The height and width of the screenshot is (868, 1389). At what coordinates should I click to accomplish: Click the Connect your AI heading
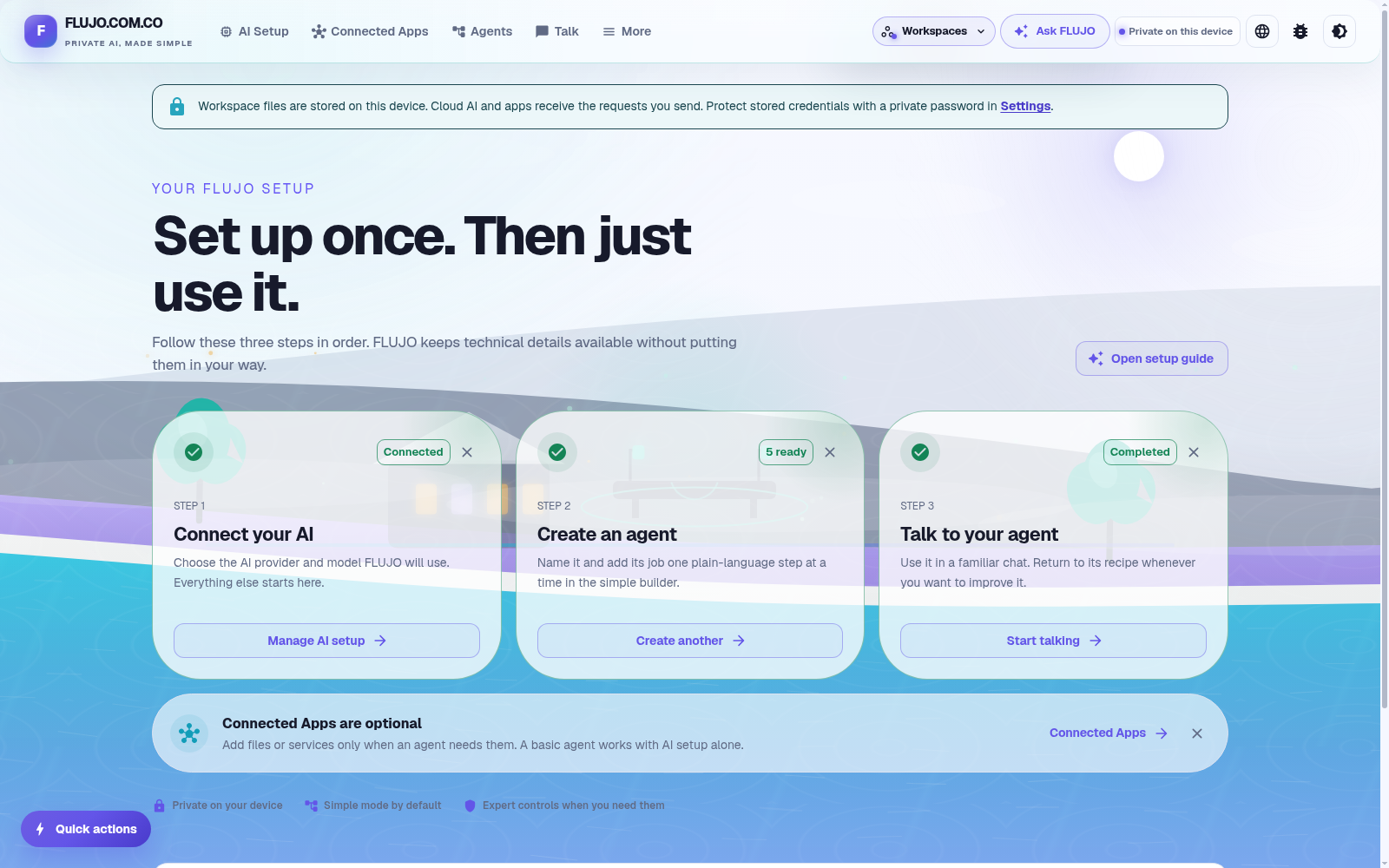pos(244,535)
